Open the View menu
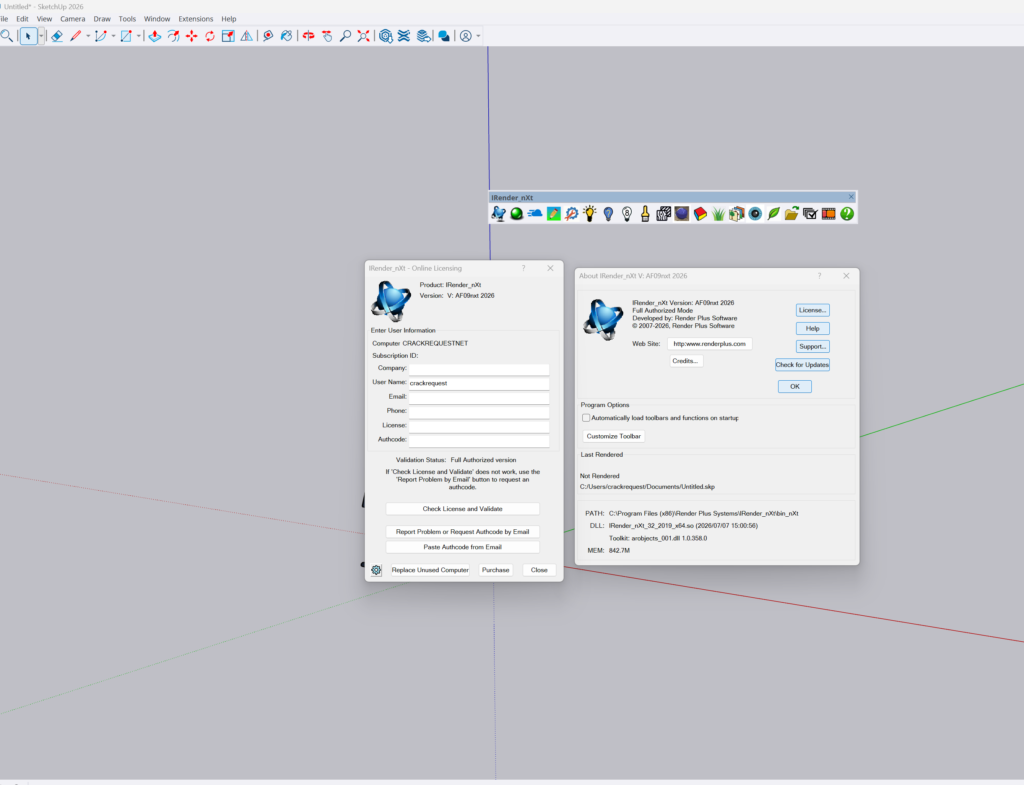Image resolution: width=1024 pixels, height=785 pixels. coord(44,19)
